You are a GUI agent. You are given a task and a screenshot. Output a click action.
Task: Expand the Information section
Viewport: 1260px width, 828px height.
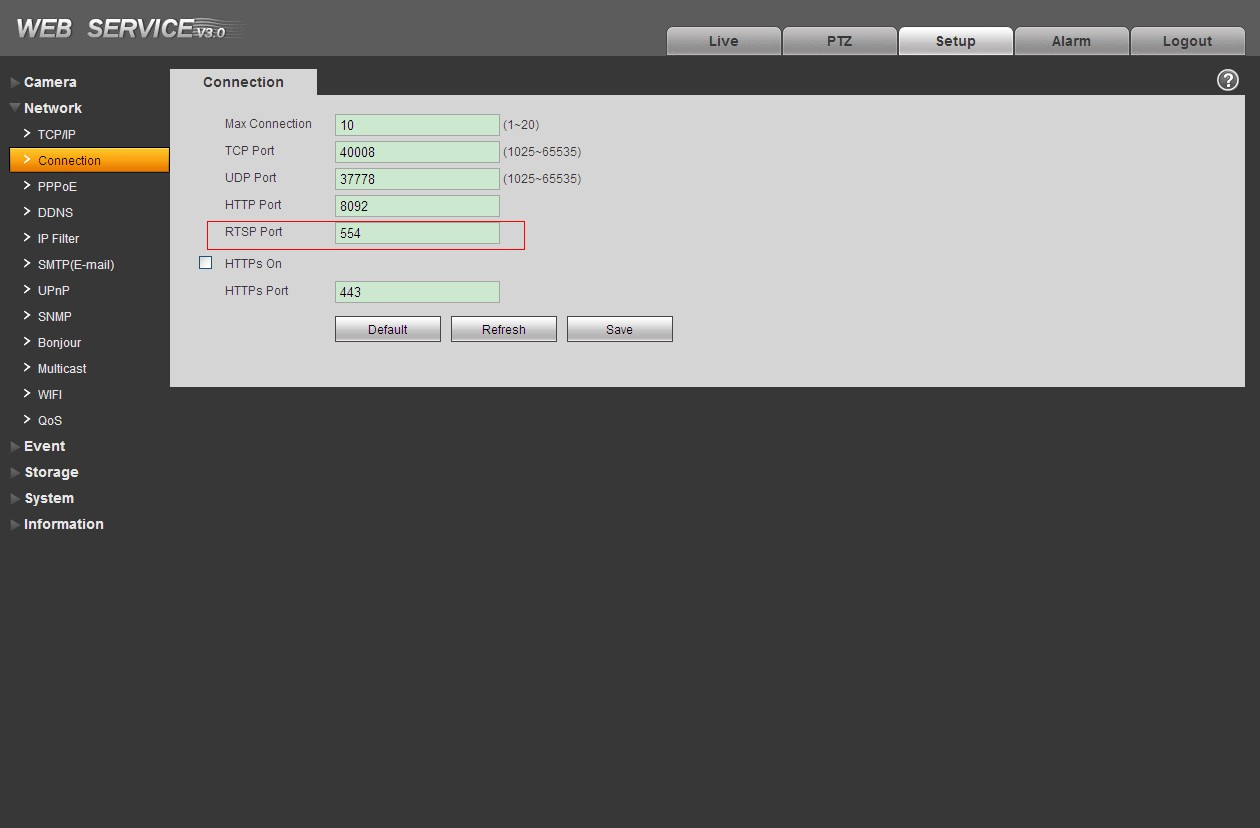pyautogui.click(x=63, y=524)
